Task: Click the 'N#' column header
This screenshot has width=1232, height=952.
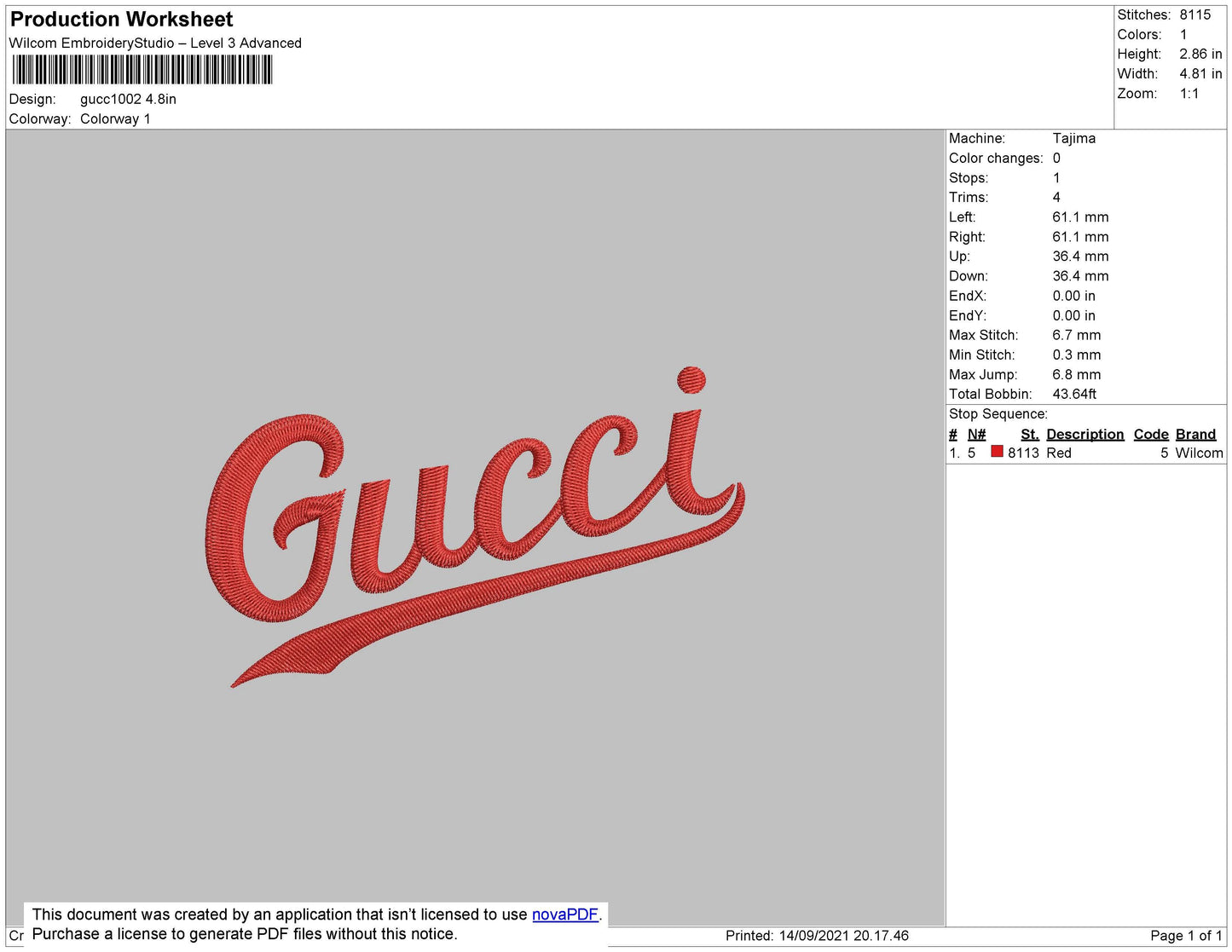Action: pyautogui.click(x=977, y=434)
